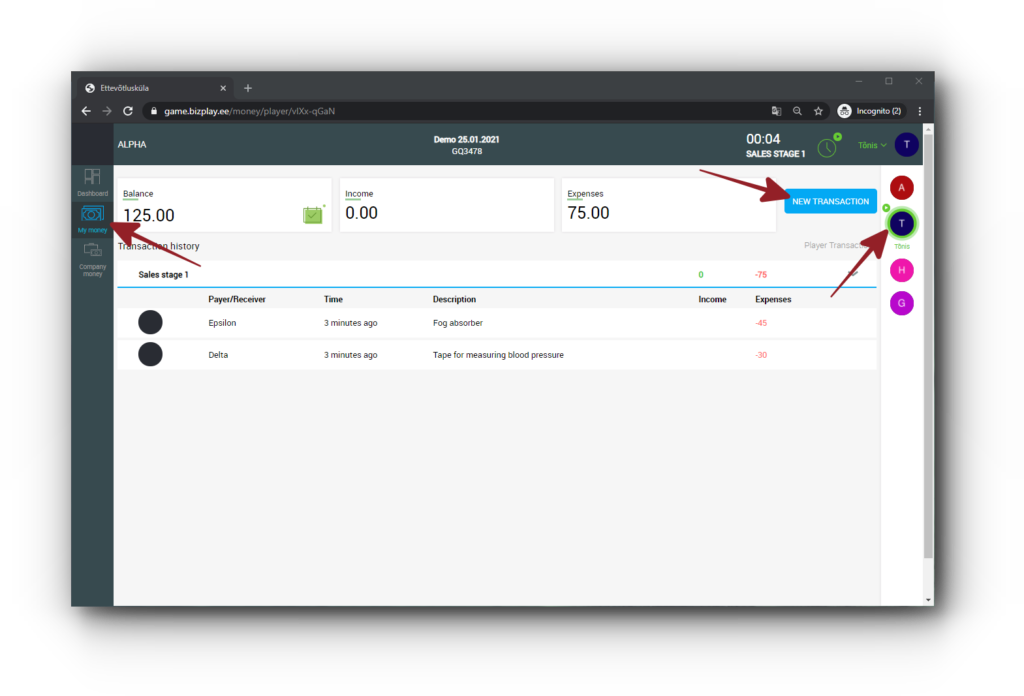Open a new browser tab
Screen dimensions: 1024x696
[248, 88]
